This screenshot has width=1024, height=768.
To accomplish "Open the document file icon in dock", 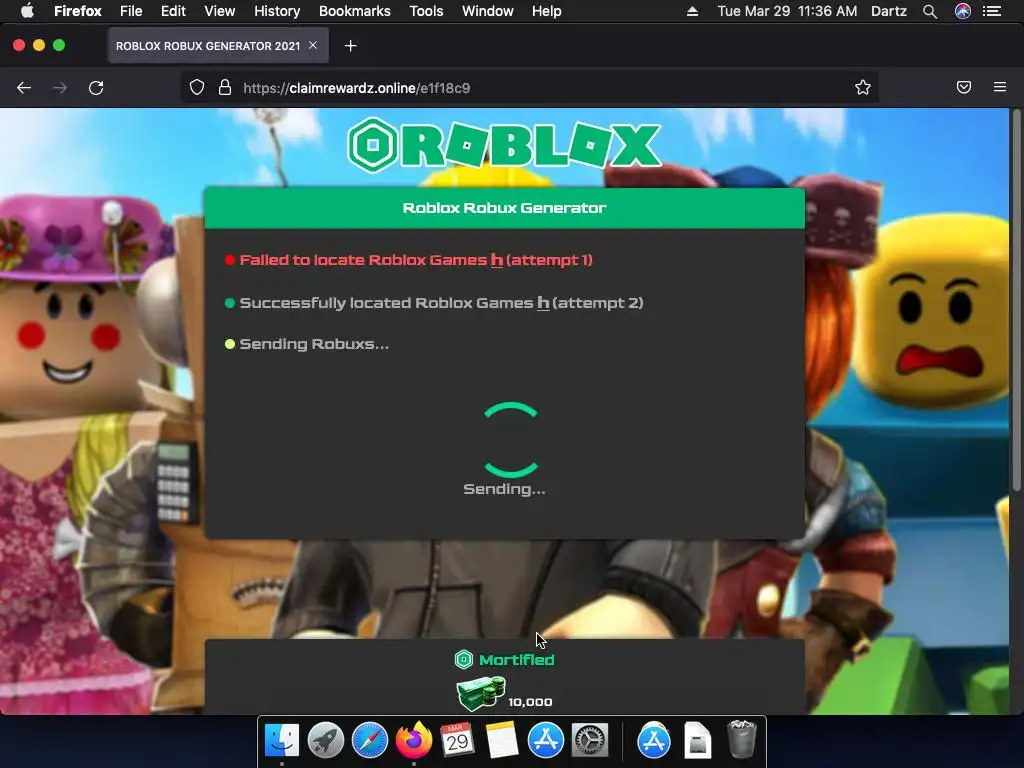I will [697, 740].
